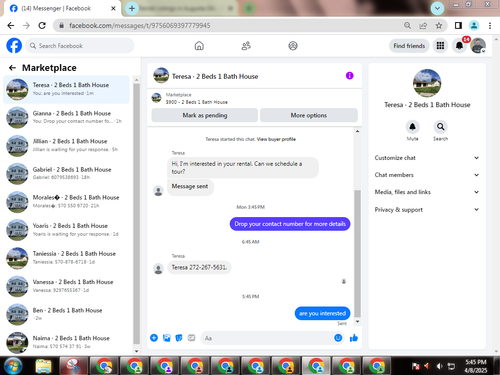500x375 pixels.
Task: Click the Find friends button
Action: click(x=409, y=46)
